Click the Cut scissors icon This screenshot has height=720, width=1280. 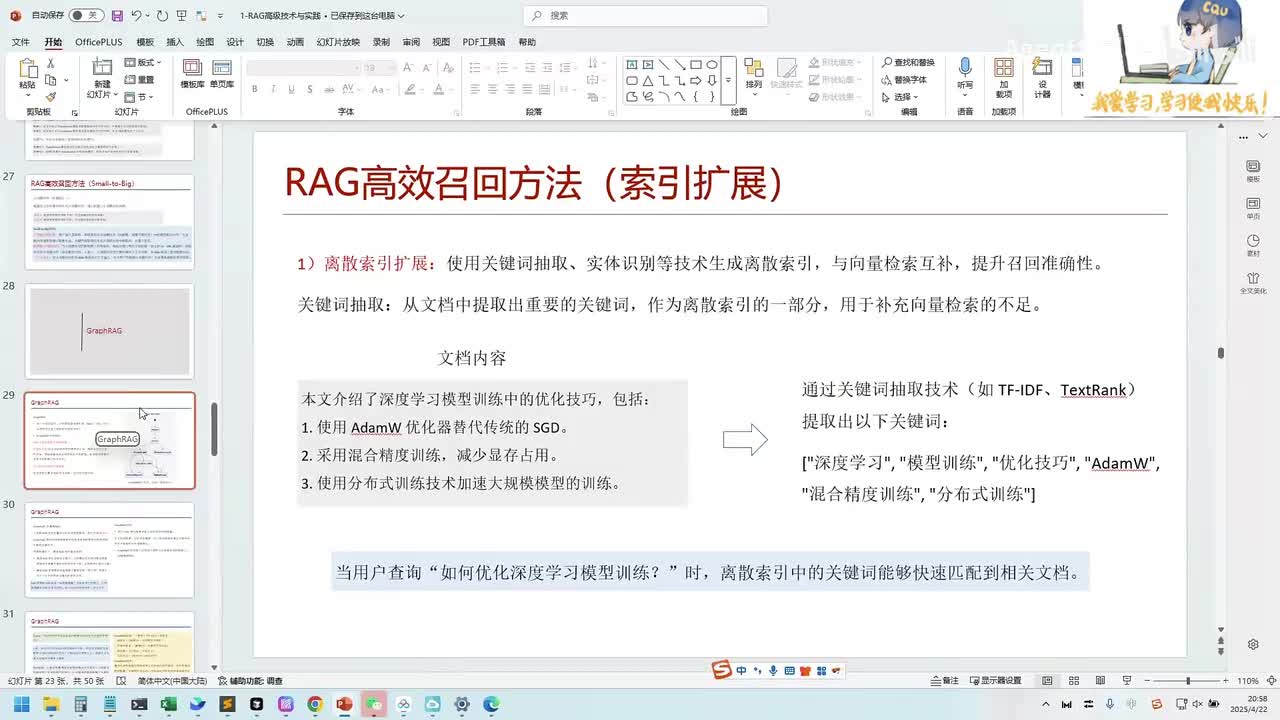coord(51,63)
